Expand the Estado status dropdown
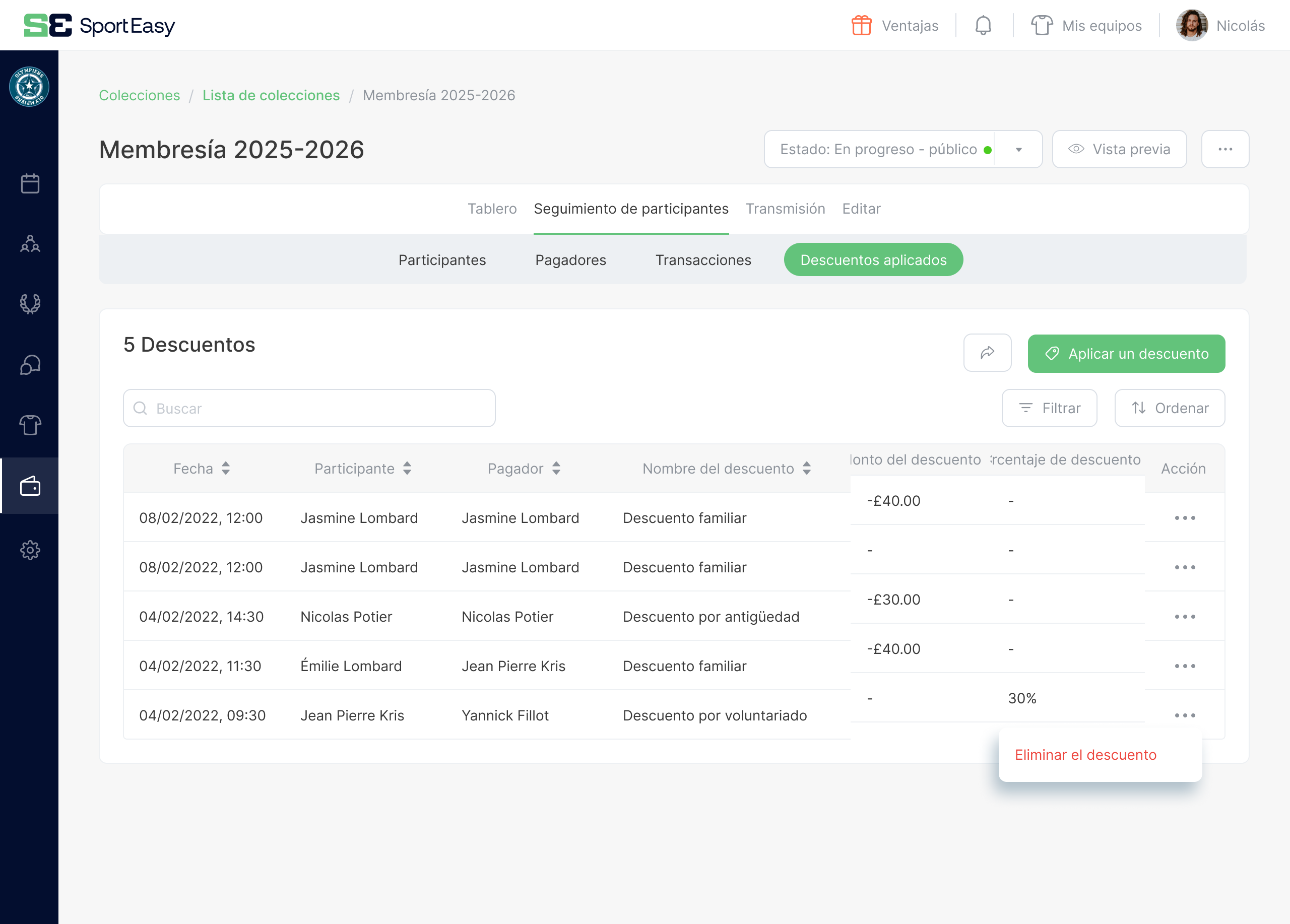 pyautogui.click(x=1018, y=150)
